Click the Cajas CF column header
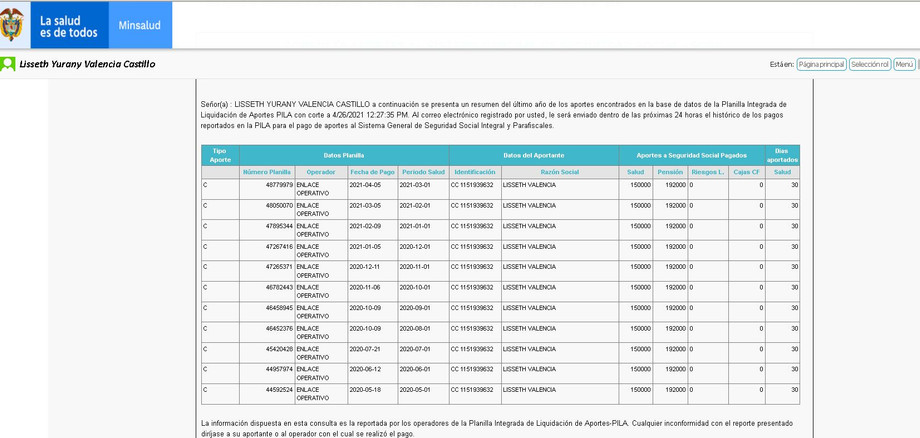This screenshot has height=438, width=920. point(746,172)
